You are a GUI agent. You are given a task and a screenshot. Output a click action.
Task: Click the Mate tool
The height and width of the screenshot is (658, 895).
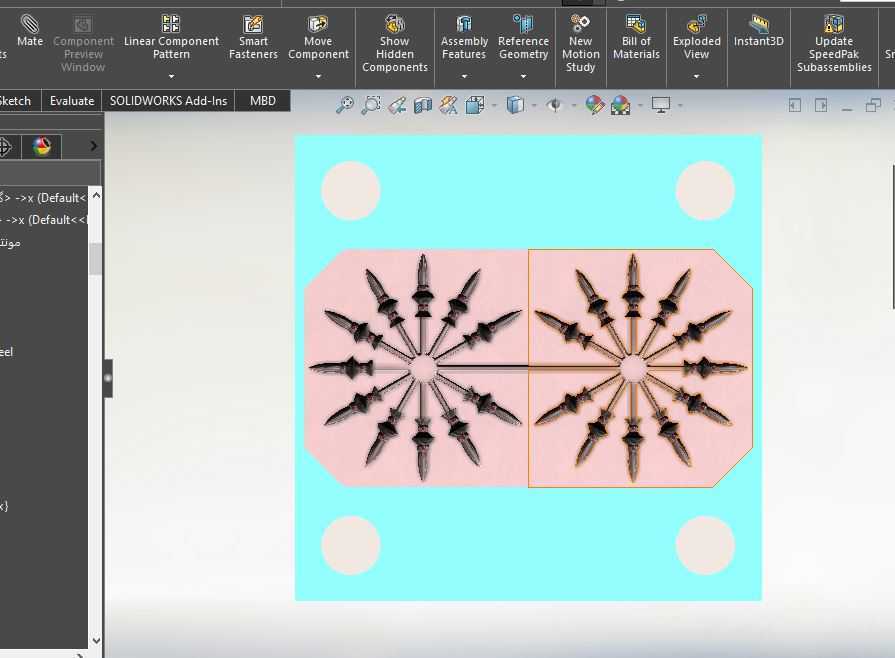tap(30, 30)
